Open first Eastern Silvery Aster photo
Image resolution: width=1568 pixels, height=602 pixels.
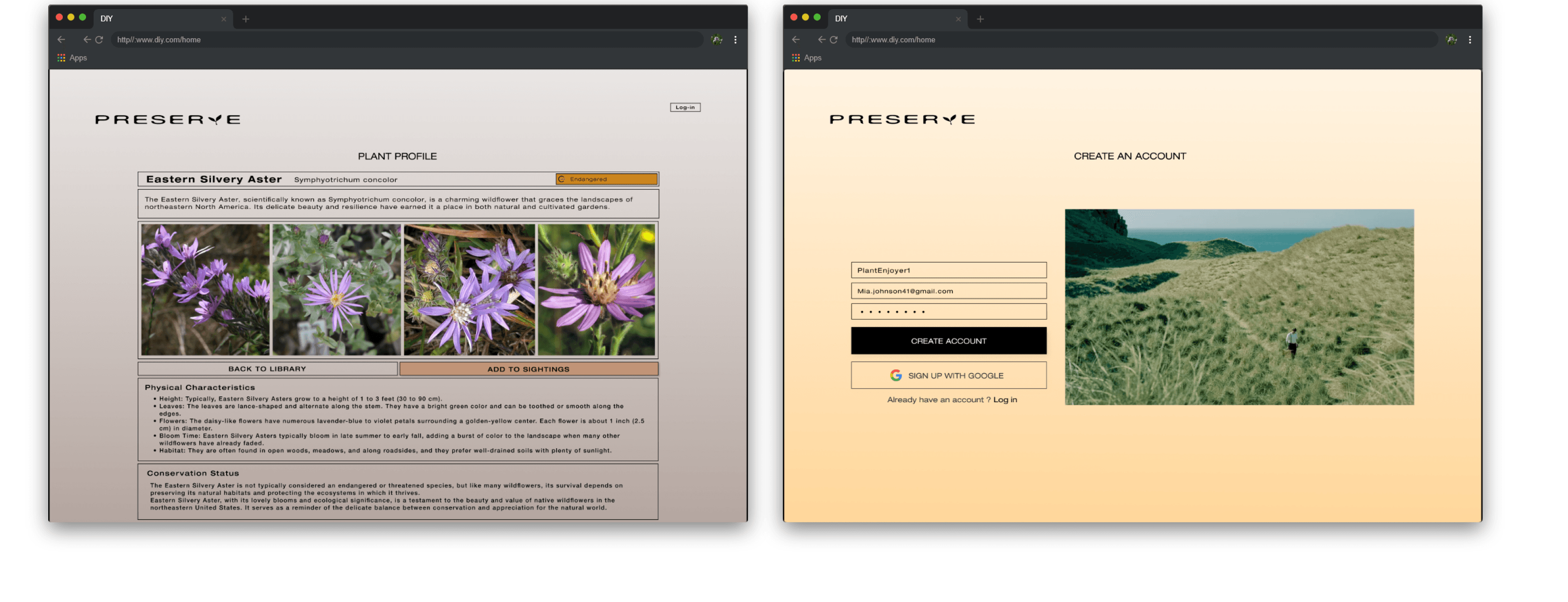point(205,290)
